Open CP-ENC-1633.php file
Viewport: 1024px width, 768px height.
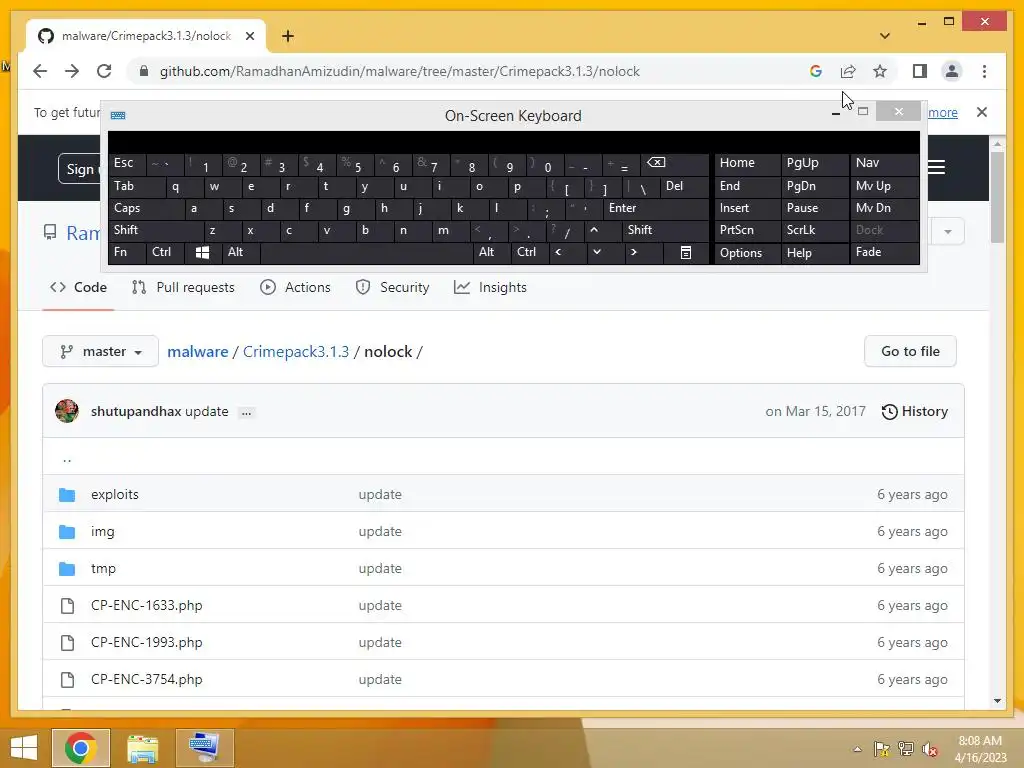pos(147,605)
